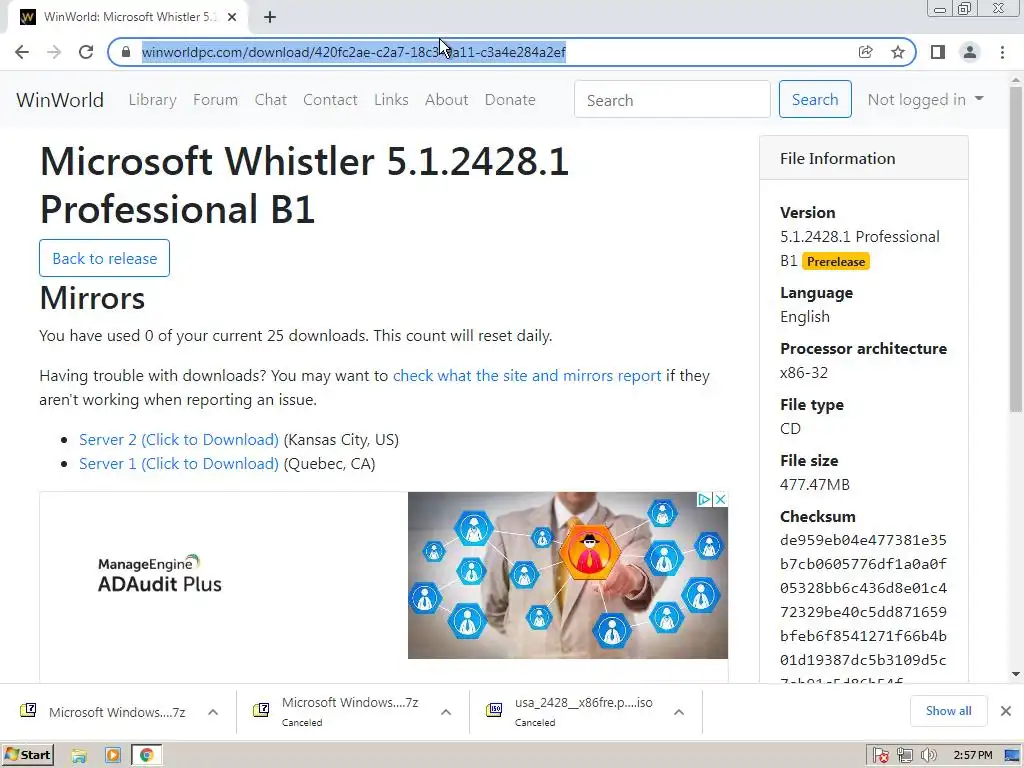The width and height of the screenshot is (1024, 768).
Task: Click the WinWorld brand logo link
Action: pos(60,100)
